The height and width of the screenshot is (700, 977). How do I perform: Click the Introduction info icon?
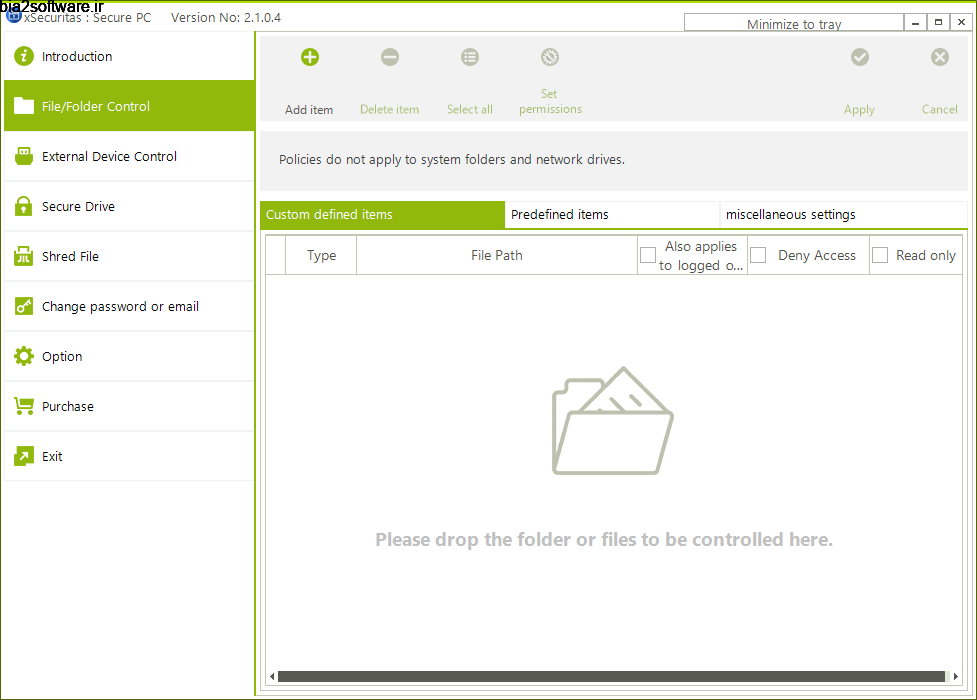(x=22, y=57)
